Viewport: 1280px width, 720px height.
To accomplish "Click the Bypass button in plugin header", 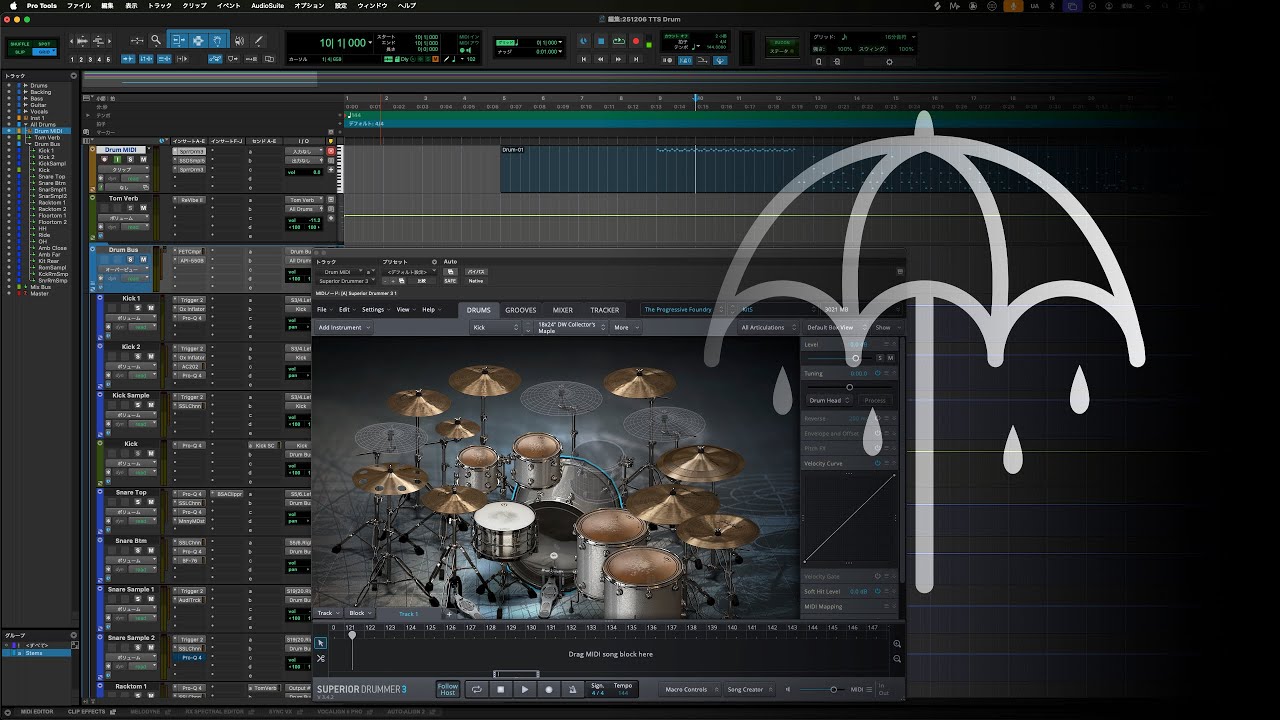I will coord(478,271).
